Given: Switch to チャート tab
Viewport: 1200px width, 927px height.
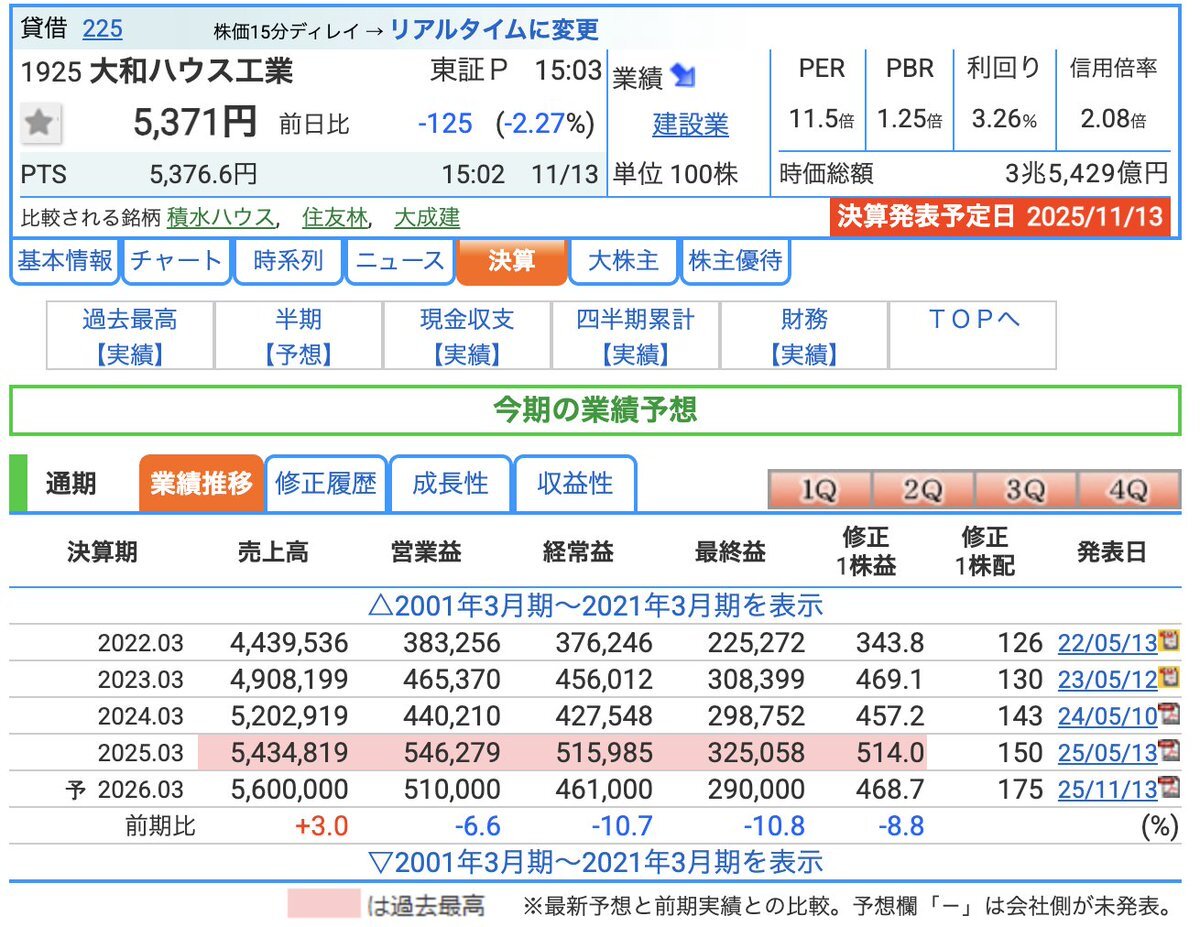Looking at the screenshot, I should click(x=176, y=262).
